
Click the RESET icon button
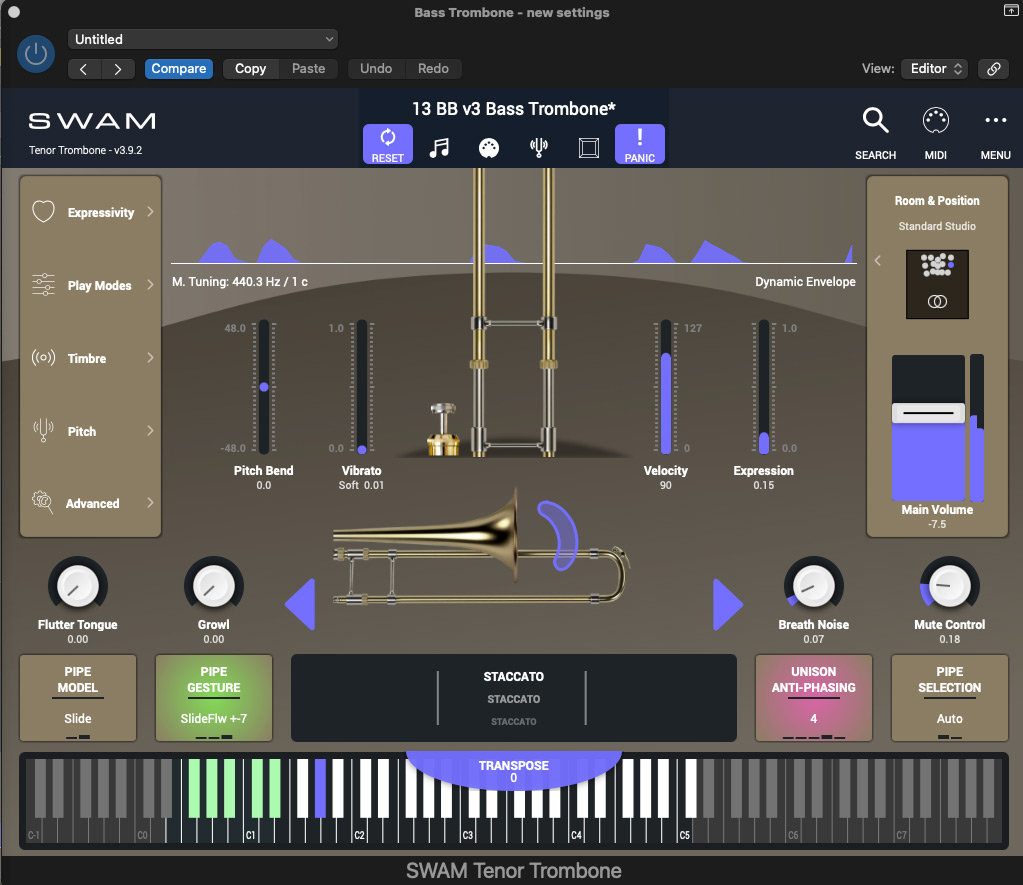(x=388, y=144)
